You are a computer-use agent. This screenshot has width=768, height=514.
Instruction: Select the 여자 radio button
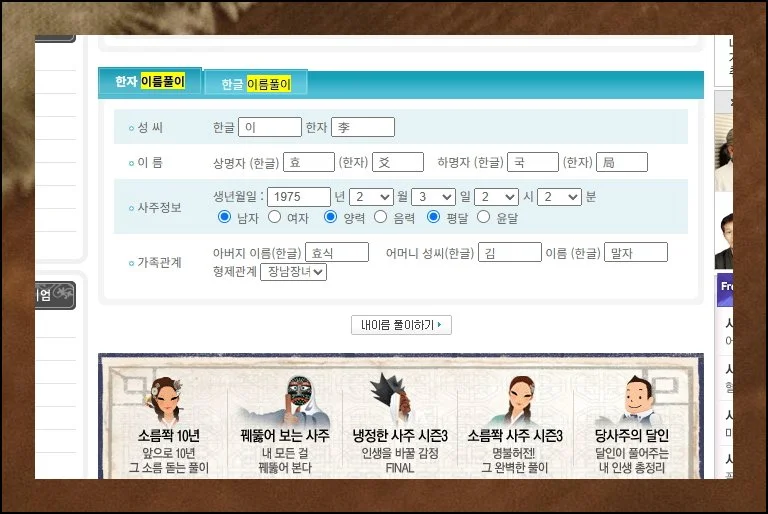pyautogui.click(x=274, y=217)
